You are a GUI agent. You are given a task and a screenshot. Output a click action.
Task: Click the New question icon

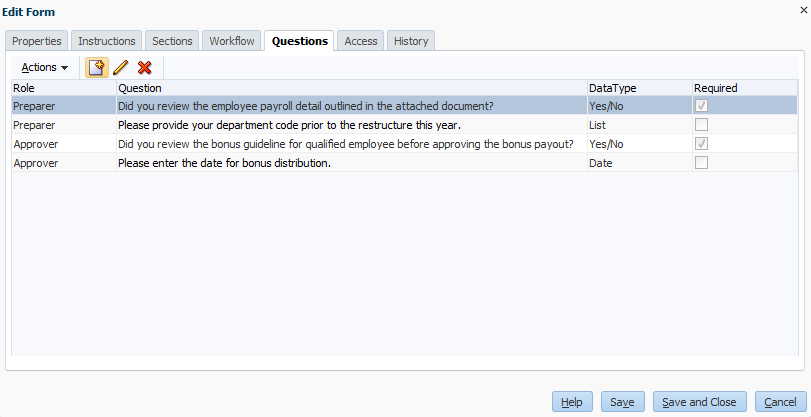coord(96,68)
